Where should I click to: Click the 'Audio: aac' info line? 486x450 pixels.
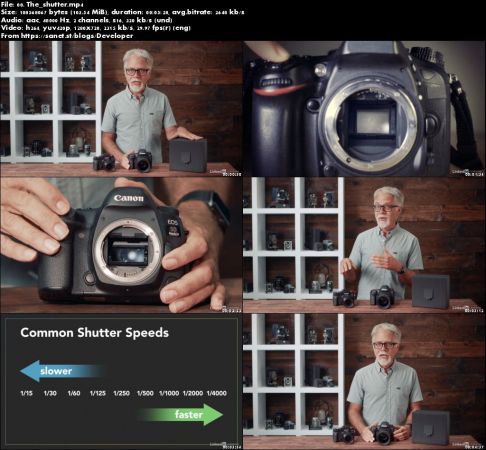[87, 20]
